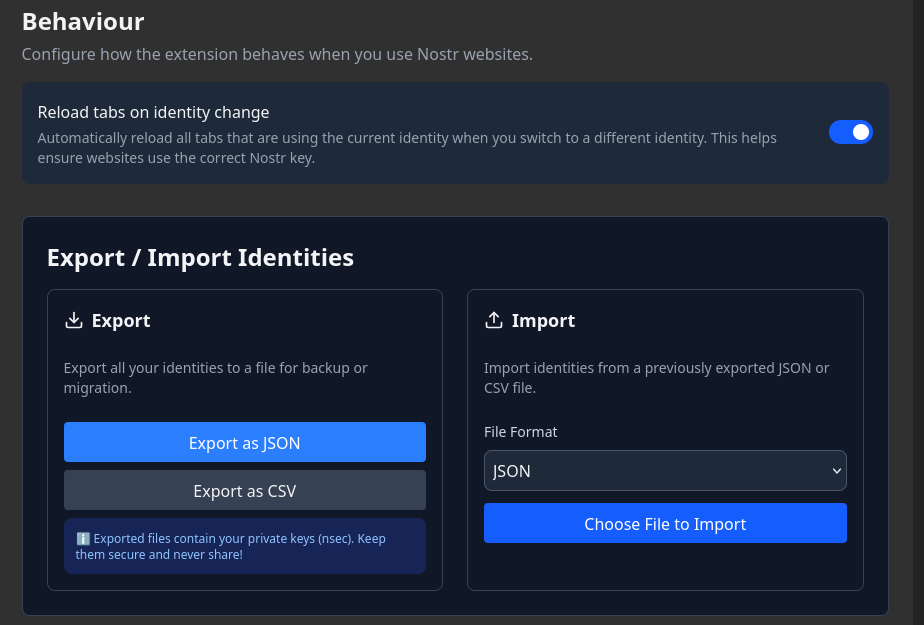Click the Export panel heading
Viewport: 924px width, 625px height.
pos(120,320)
